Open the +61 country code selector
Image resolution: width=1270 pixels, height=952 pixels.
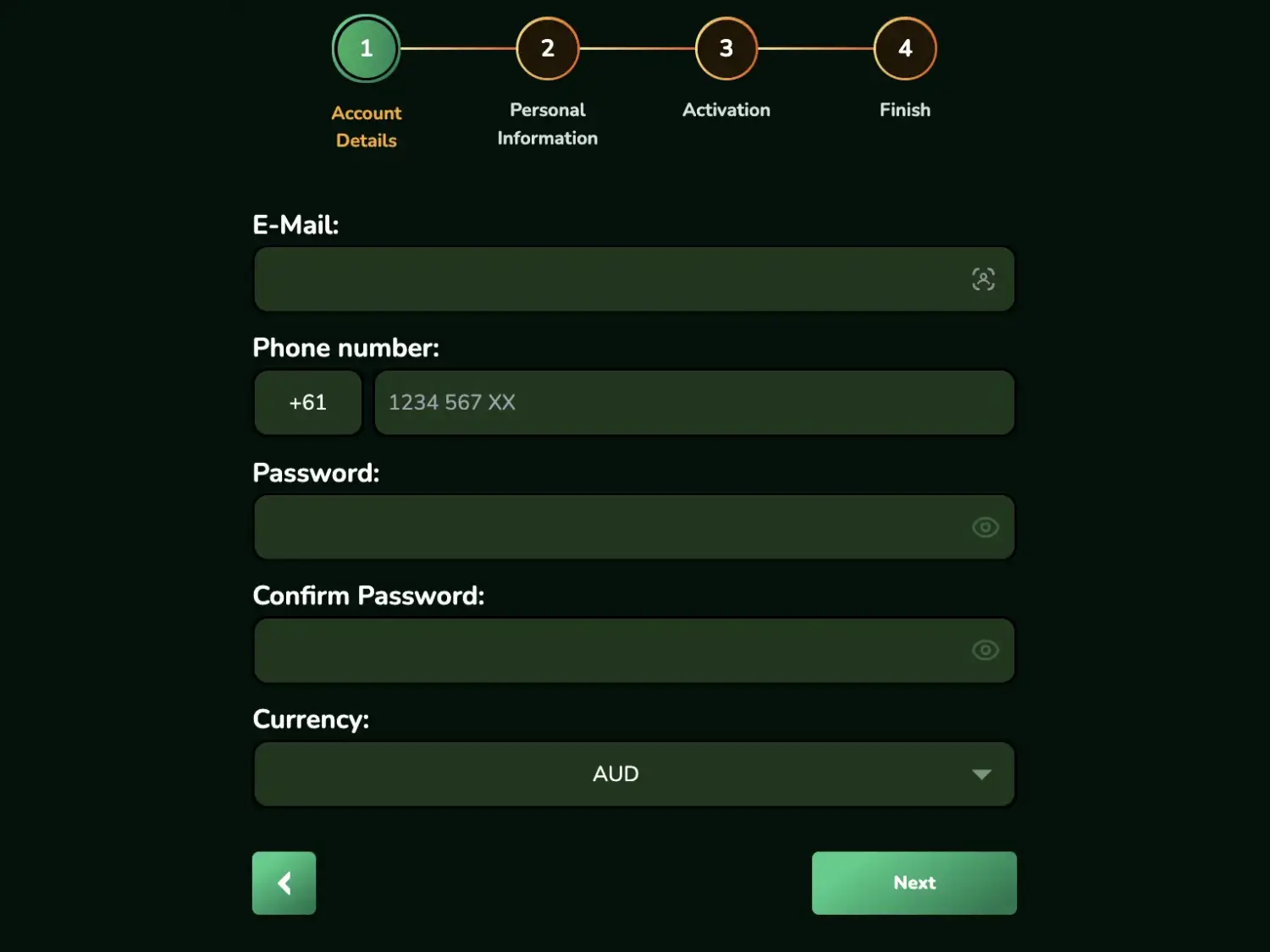pyautogui.click(x=308, y=403)
